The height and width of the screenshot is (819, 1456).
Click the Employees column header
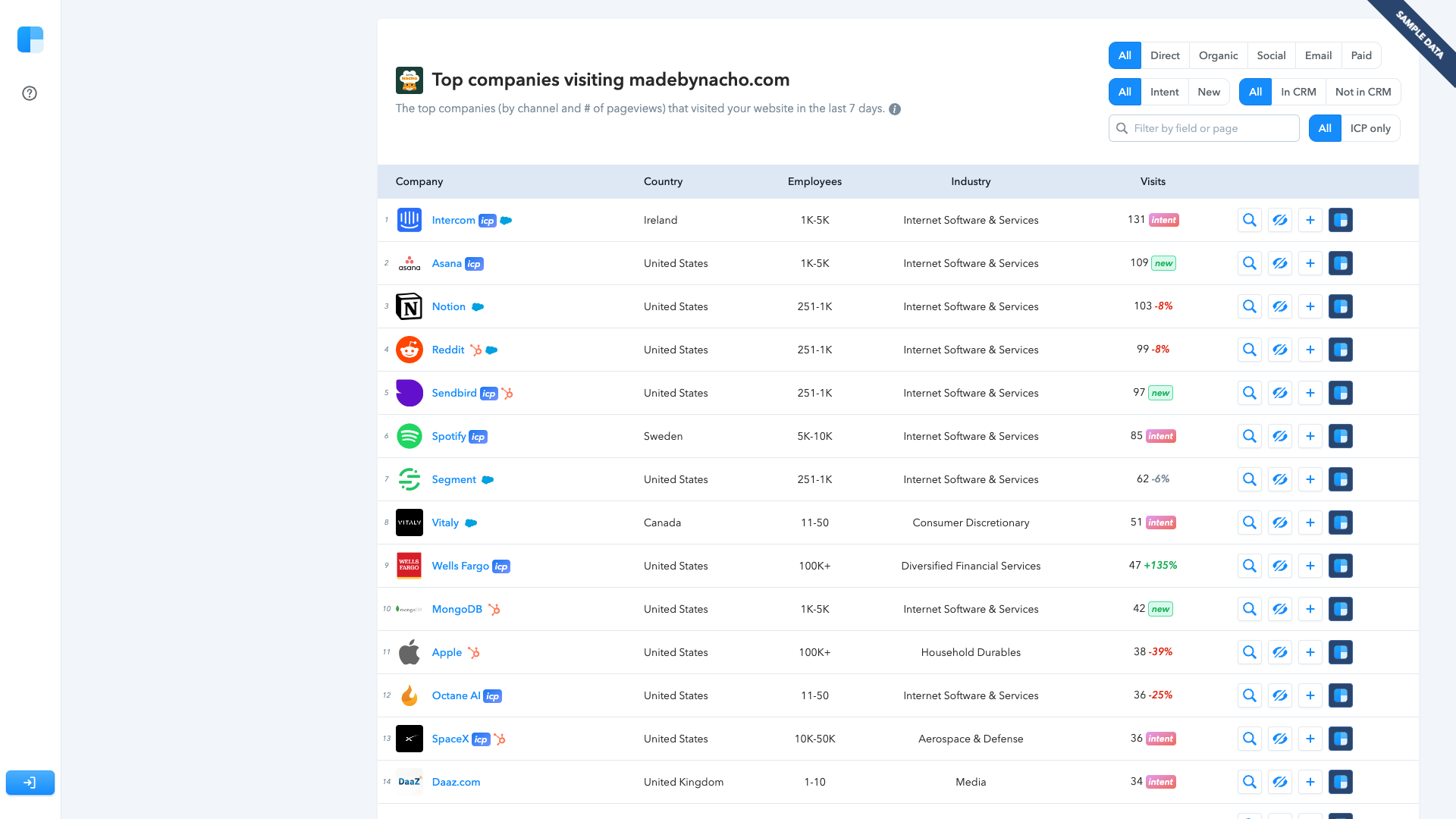tap(814, 181)
